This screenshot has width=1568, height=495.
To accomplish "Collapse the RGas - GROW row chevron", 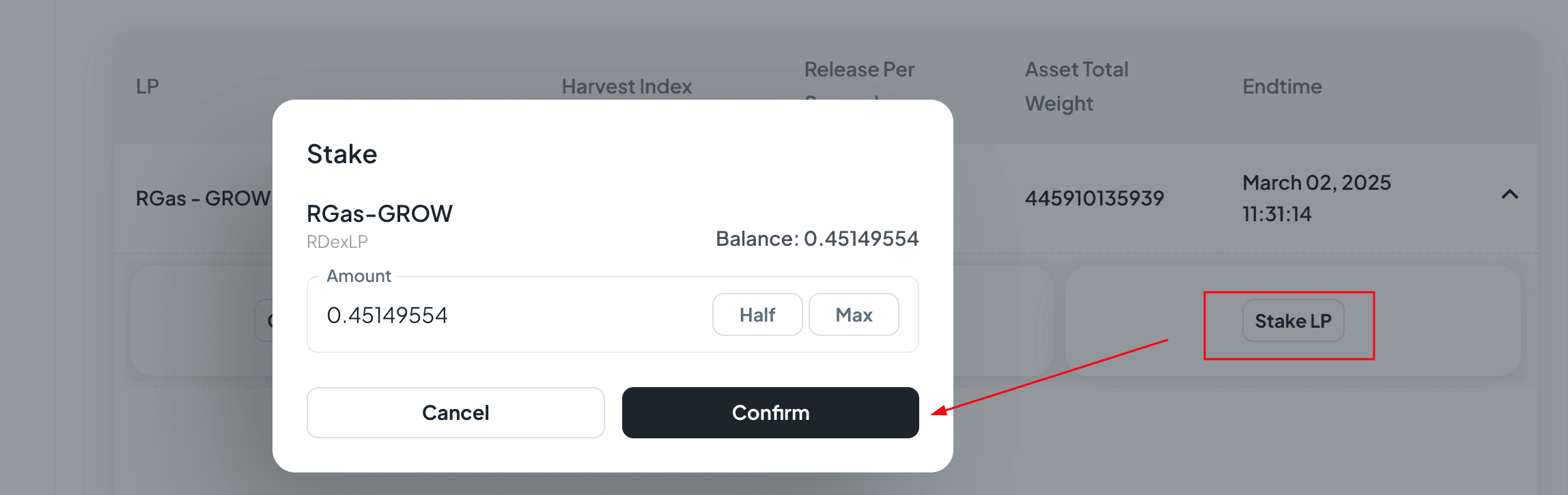I will pos(1510,195).
